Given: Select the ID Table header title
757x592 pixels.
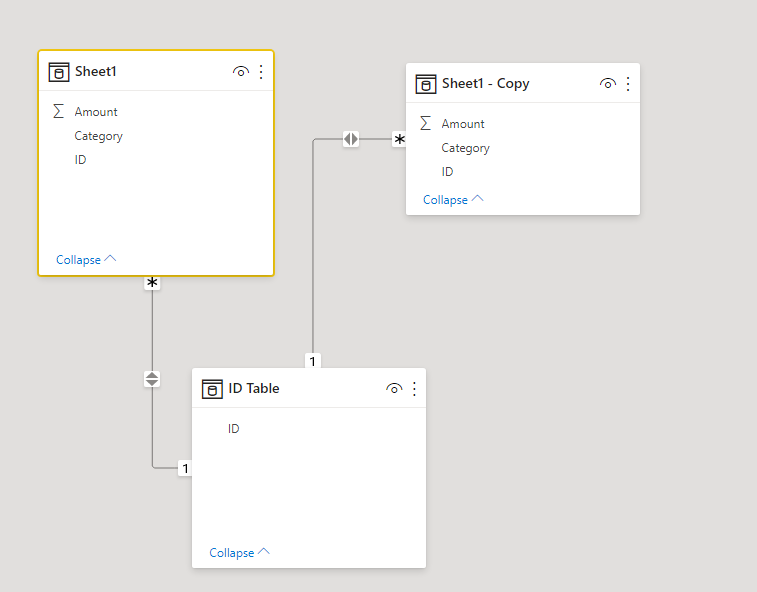Looking at the screenshot, I should tap(254, 388).
